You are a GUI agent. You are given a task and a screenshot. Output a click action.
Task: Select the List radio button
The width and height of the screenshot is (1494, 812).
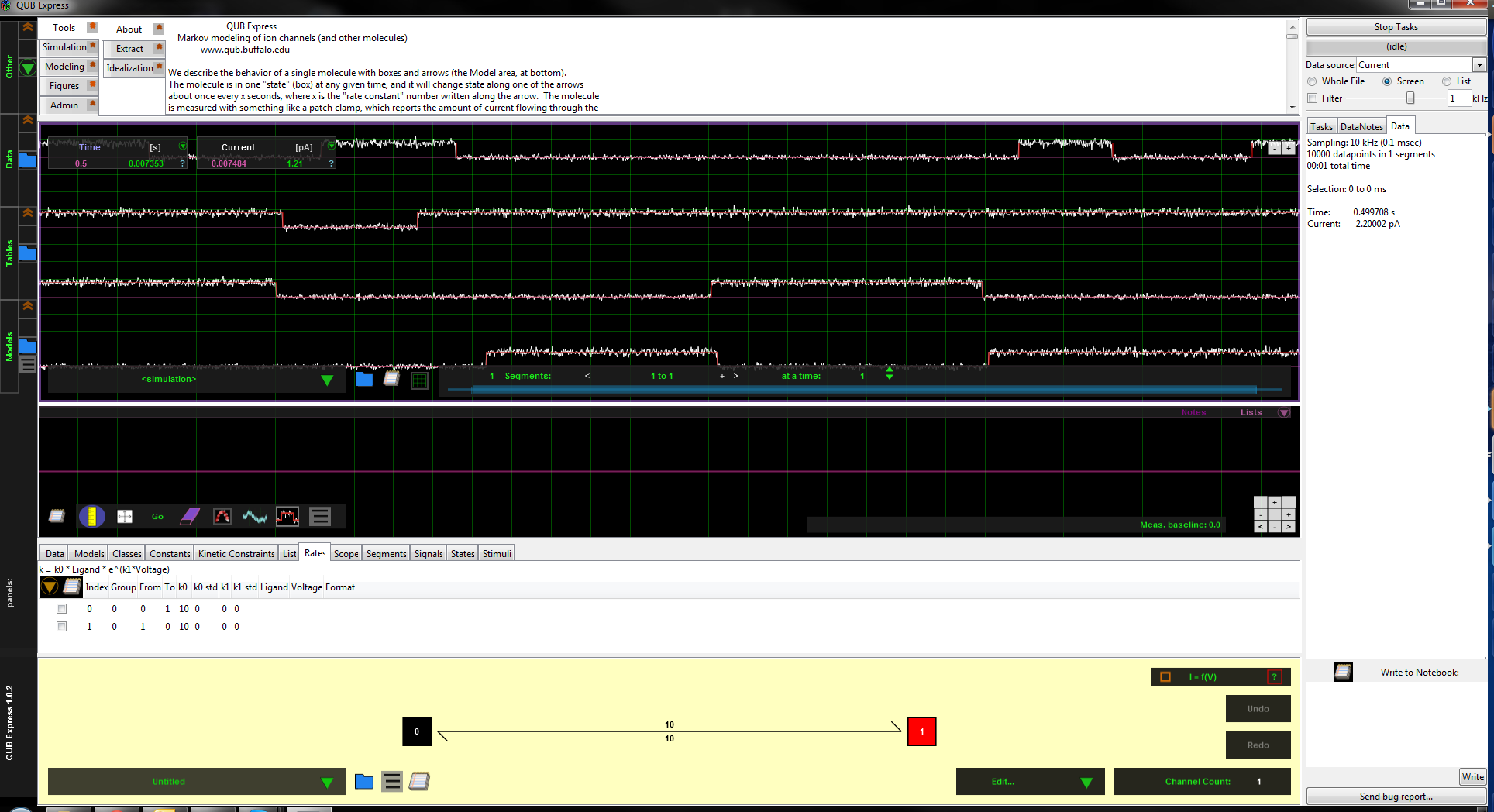click(1447, 81)
